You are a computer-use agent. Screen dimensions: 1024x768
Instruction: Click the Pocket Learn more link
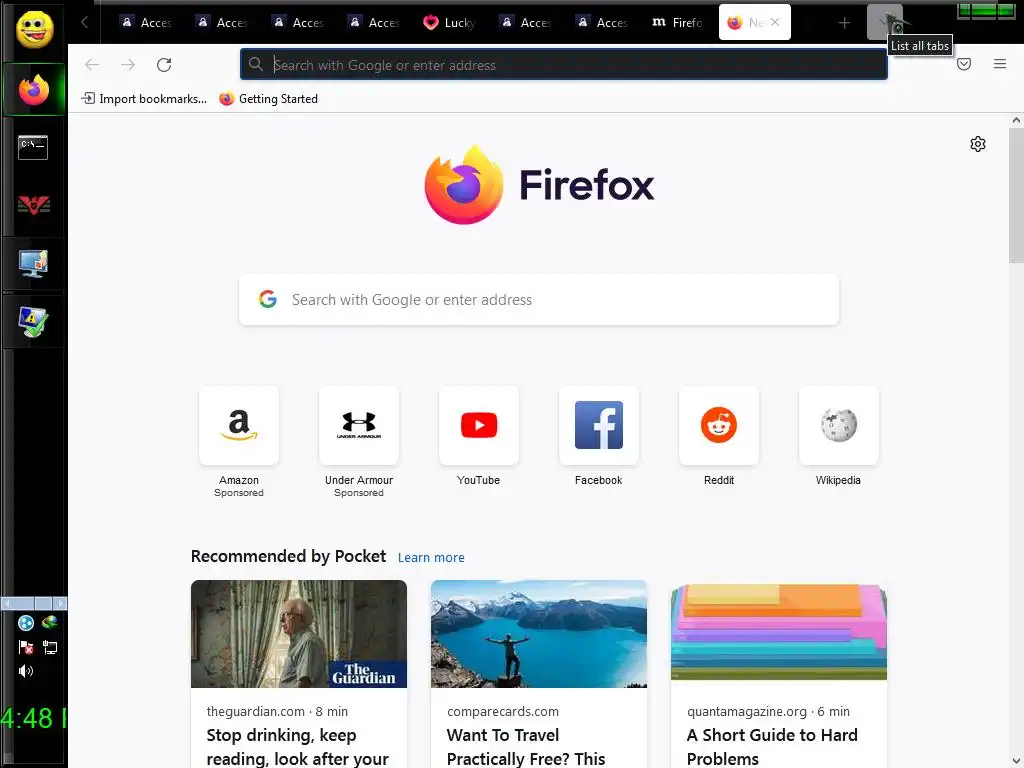pos(431,558)
